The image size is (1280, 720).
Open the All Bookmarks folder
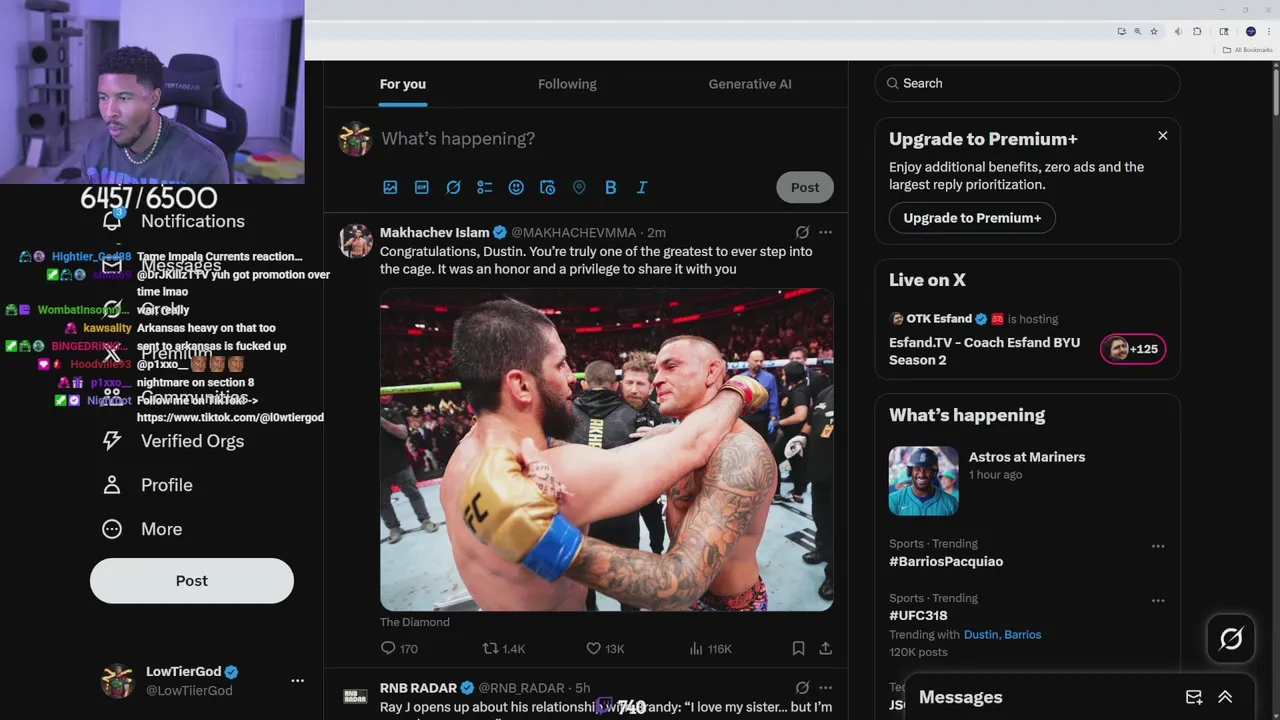coord(1248,50)
